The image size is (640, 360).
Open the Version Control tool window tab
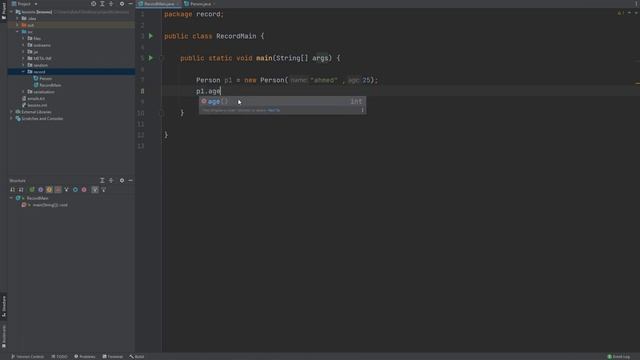(x=27, y=356)
